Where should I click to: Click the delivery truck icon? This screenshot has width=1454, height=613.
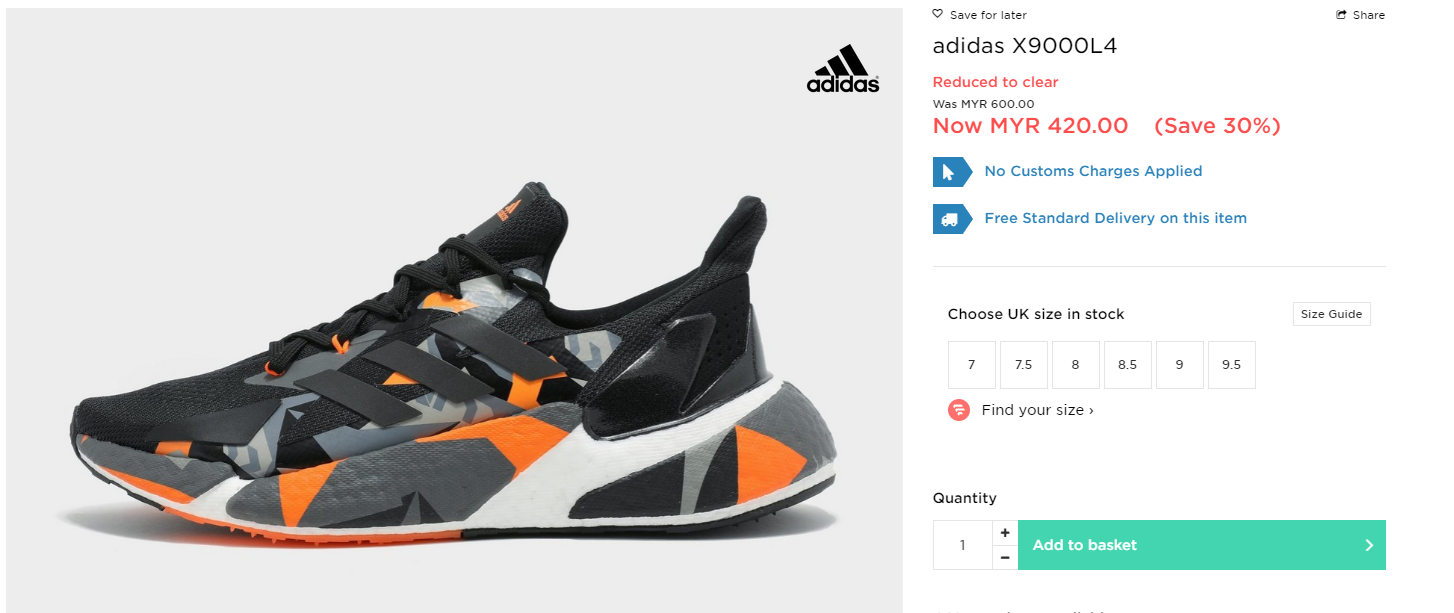tap(952, 218)
